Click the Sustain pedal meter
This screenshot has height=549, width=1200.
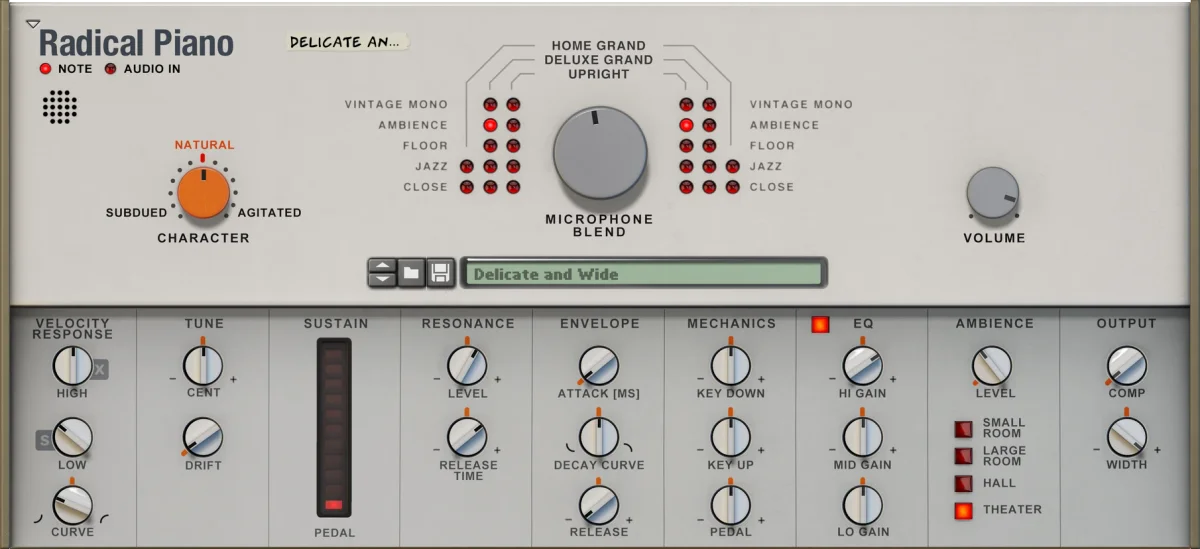click(334, 430)
